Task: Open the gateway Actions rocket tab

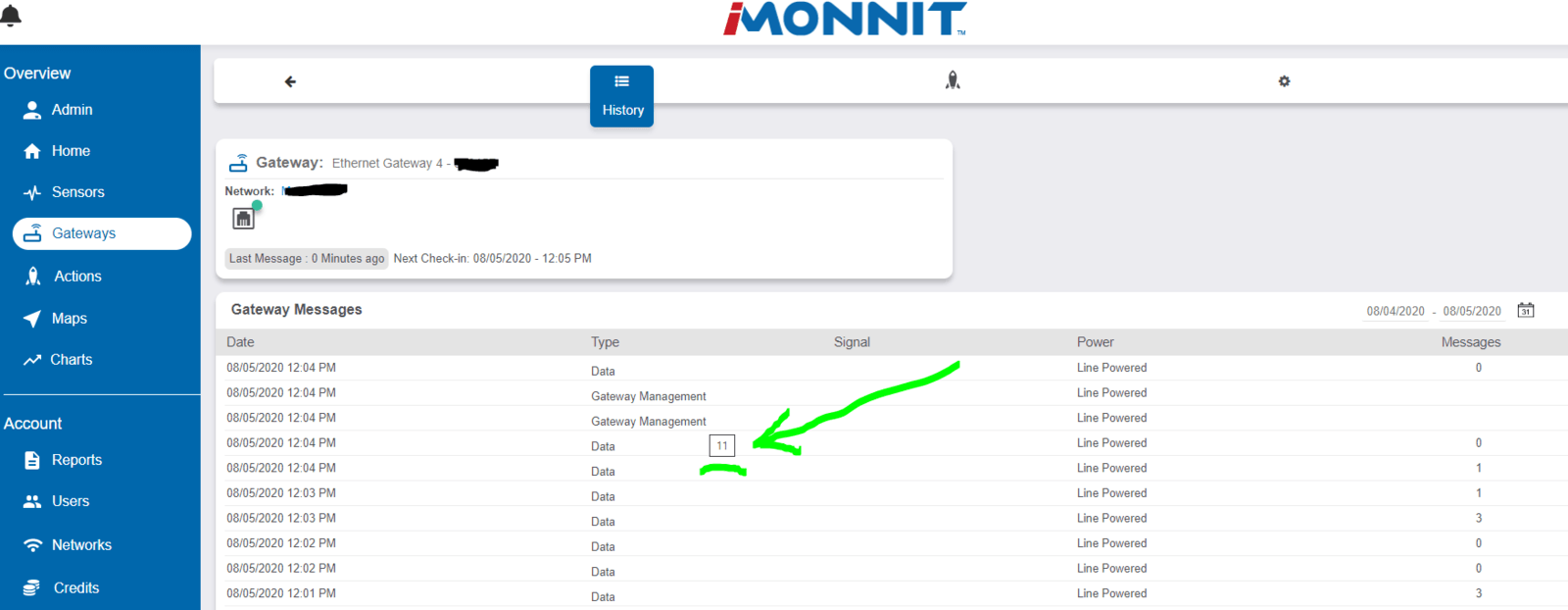Action: [953, 80]
